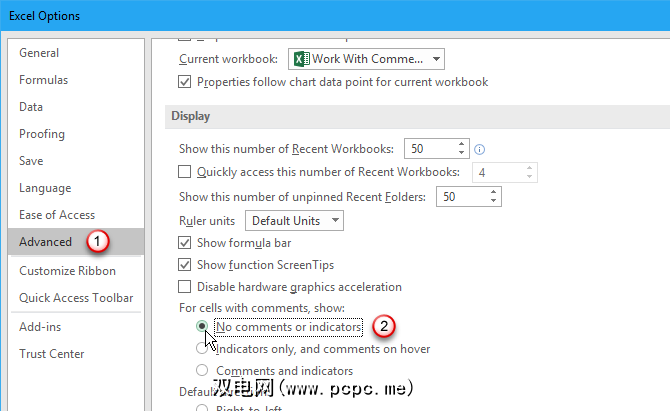Uncheck Properties follow chart data point
670x411 pixels.
(185, 82)
